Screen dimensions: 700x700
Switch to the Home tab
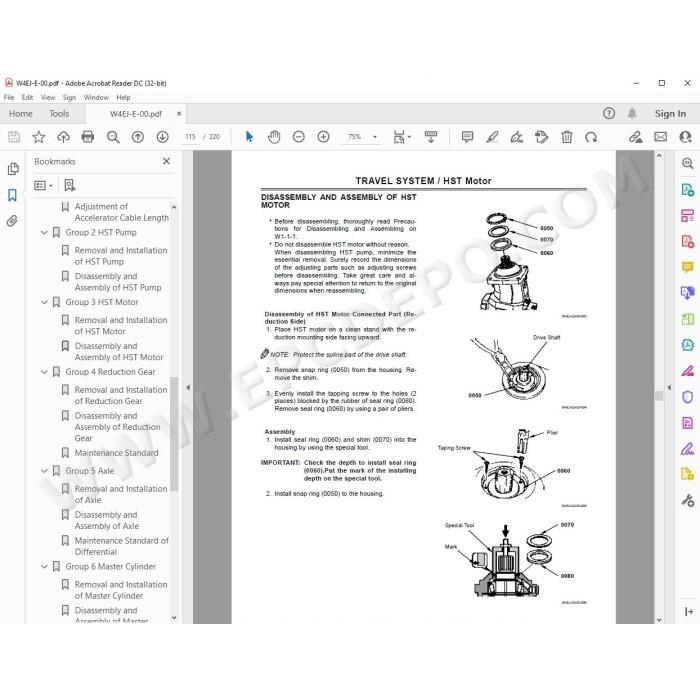click(x=21, y=114)
